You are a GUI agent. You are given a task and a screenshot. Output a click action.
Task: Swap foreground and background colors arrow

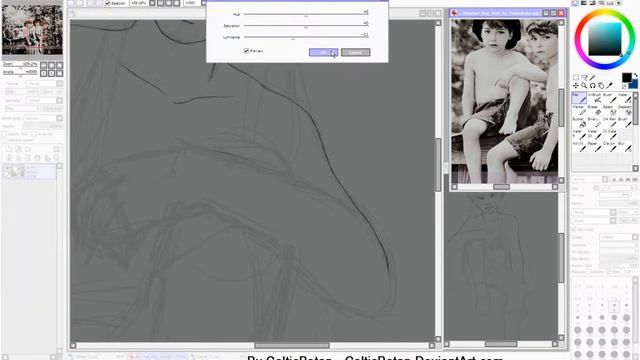(x=635, y=76)
